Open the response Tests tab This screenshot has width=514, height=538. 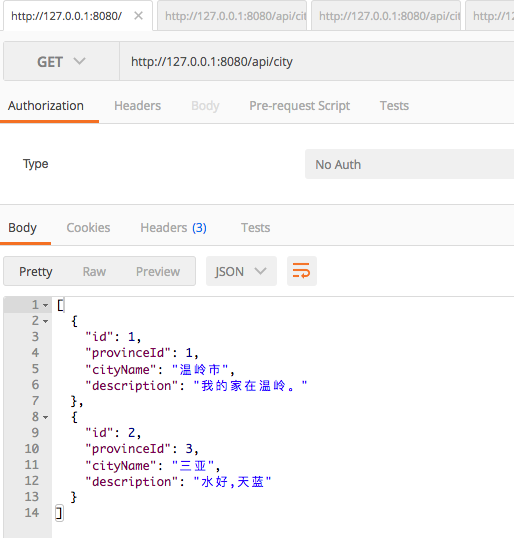coord(255,227)
